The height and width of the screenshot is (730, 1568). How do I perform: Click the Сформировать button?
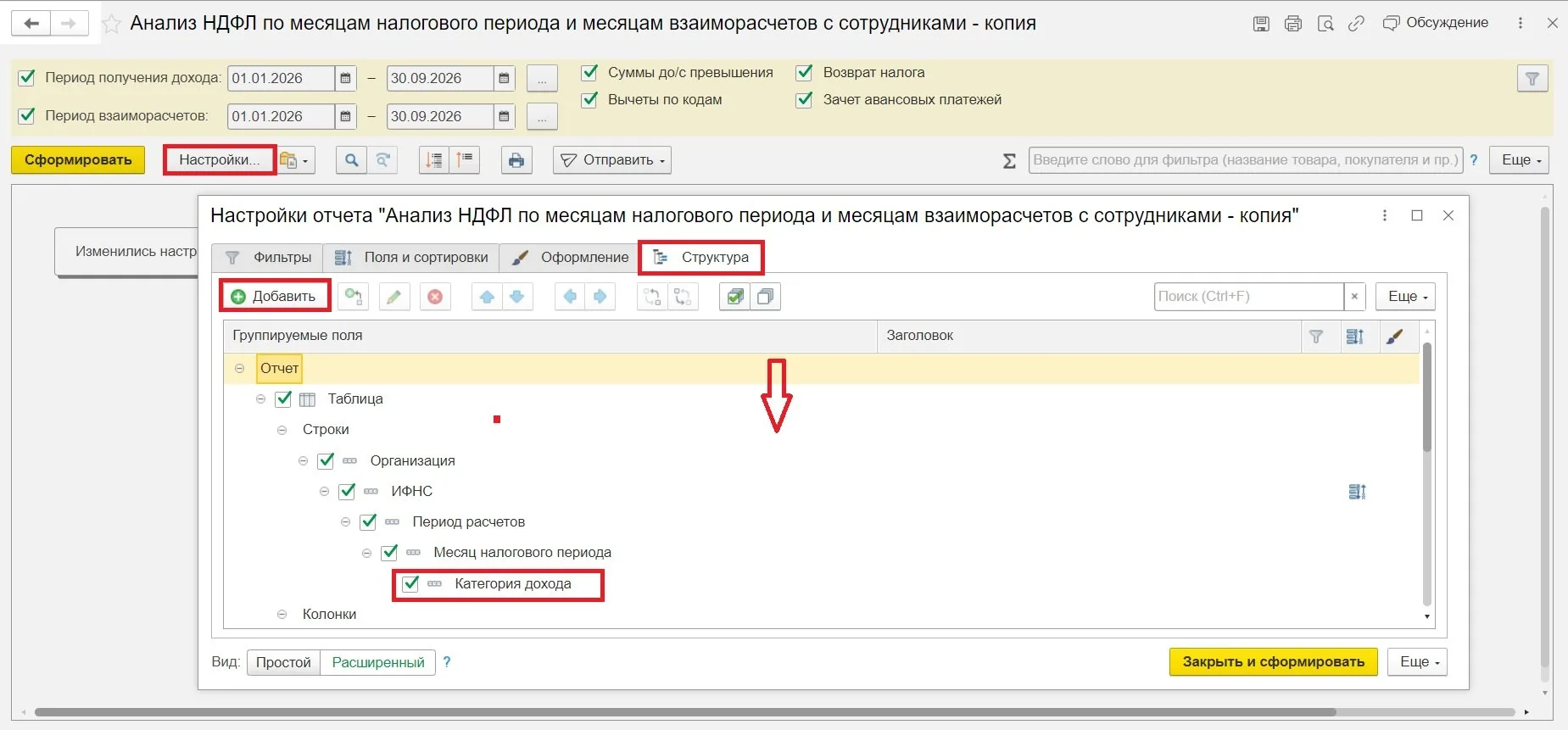pos(78,159)
